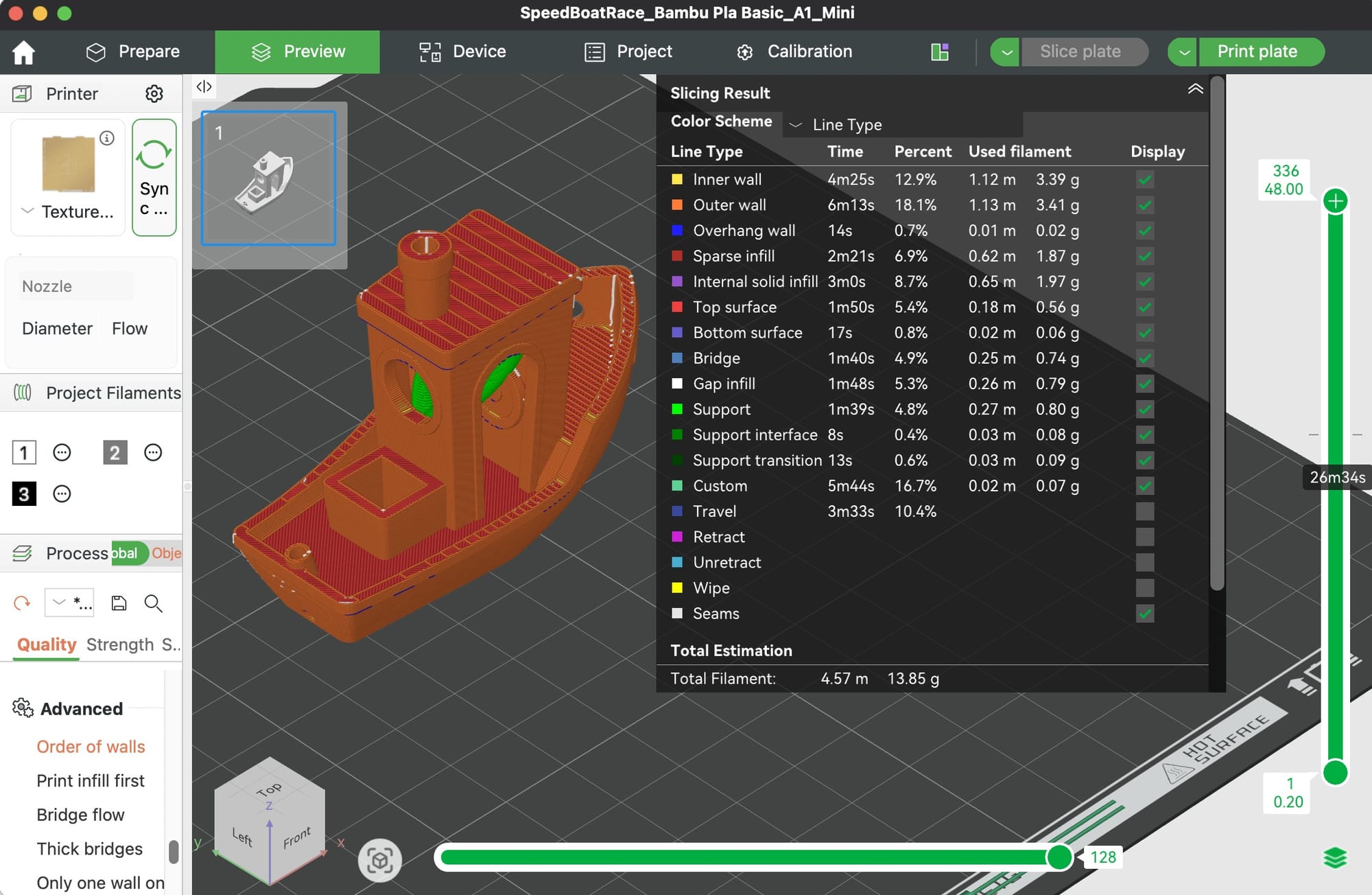This screenshot has height=895, width=1372.
Task: Click the perspective view cube icon
Action: 379,860
